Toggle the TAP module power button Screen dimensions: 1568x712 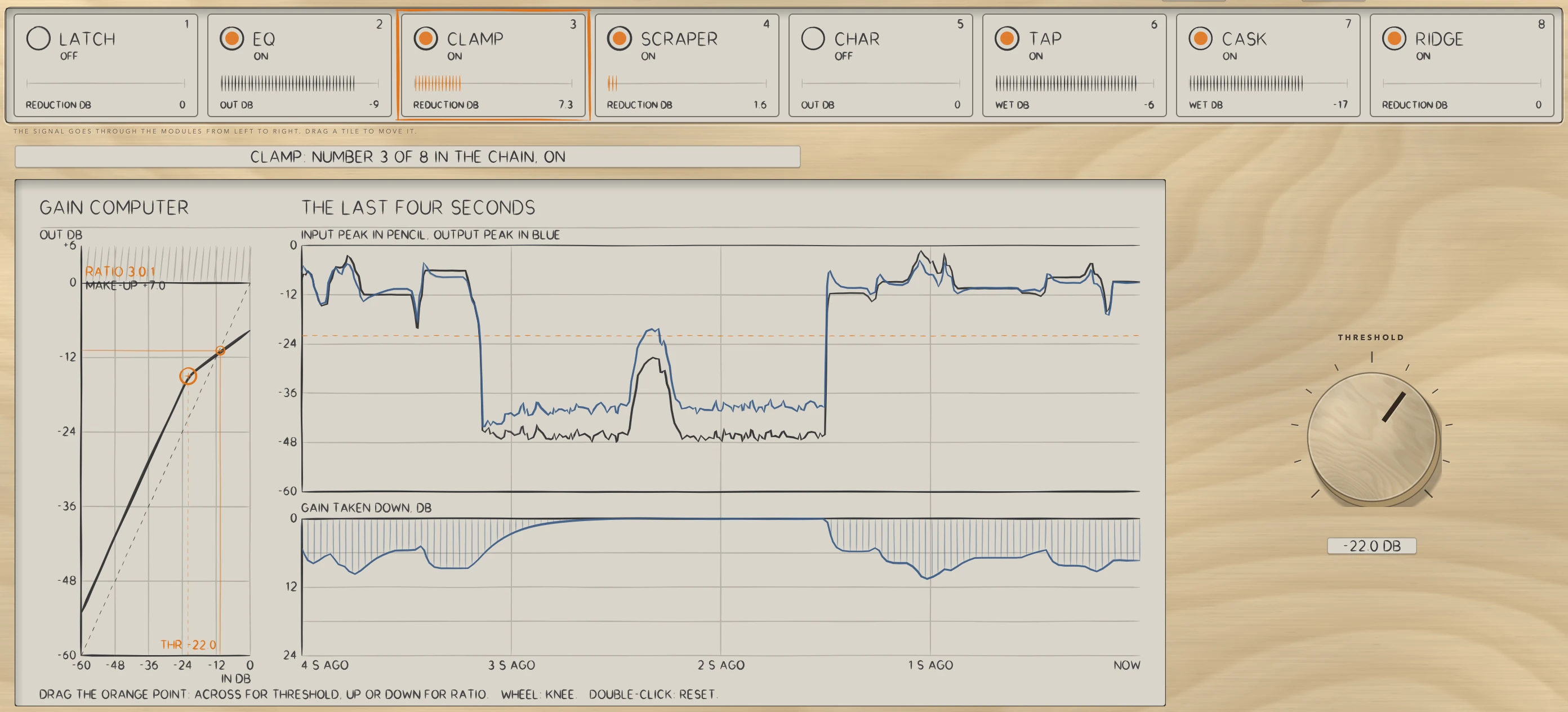[x=1008, y=38]
